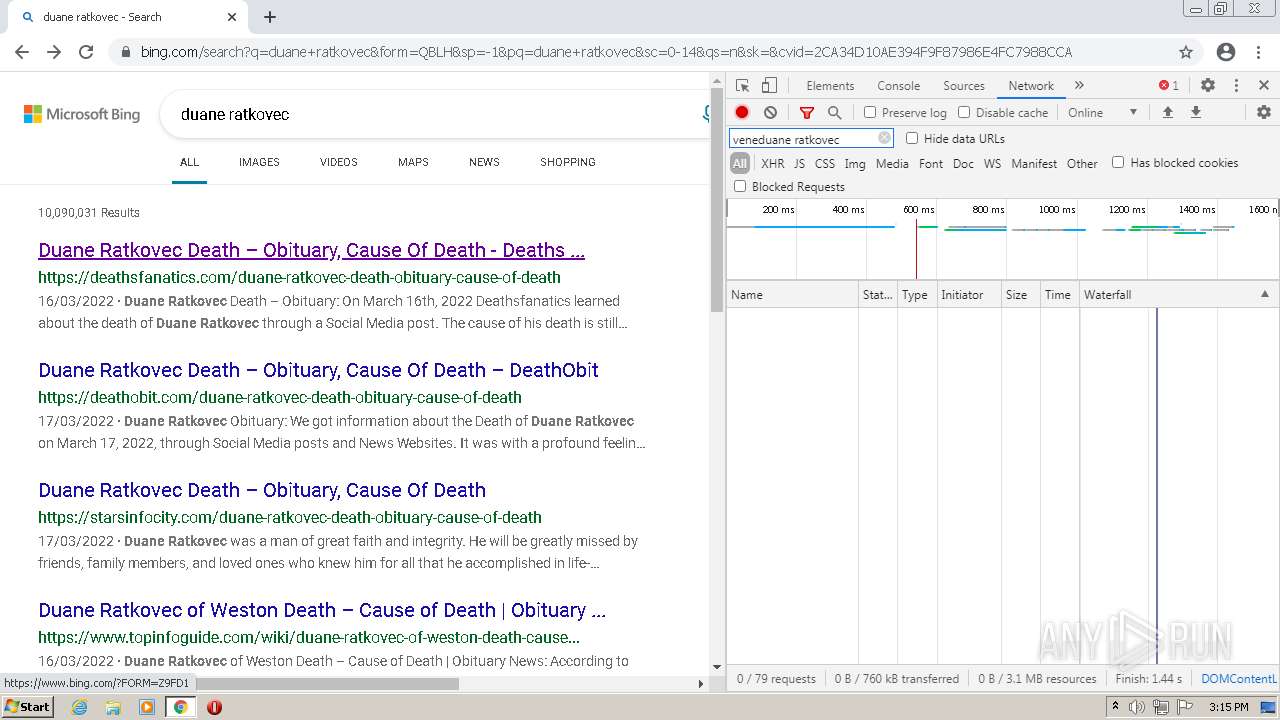Open the DeathObit search result link
Screen dimensions: 1280x720
[x=318, y=370]
